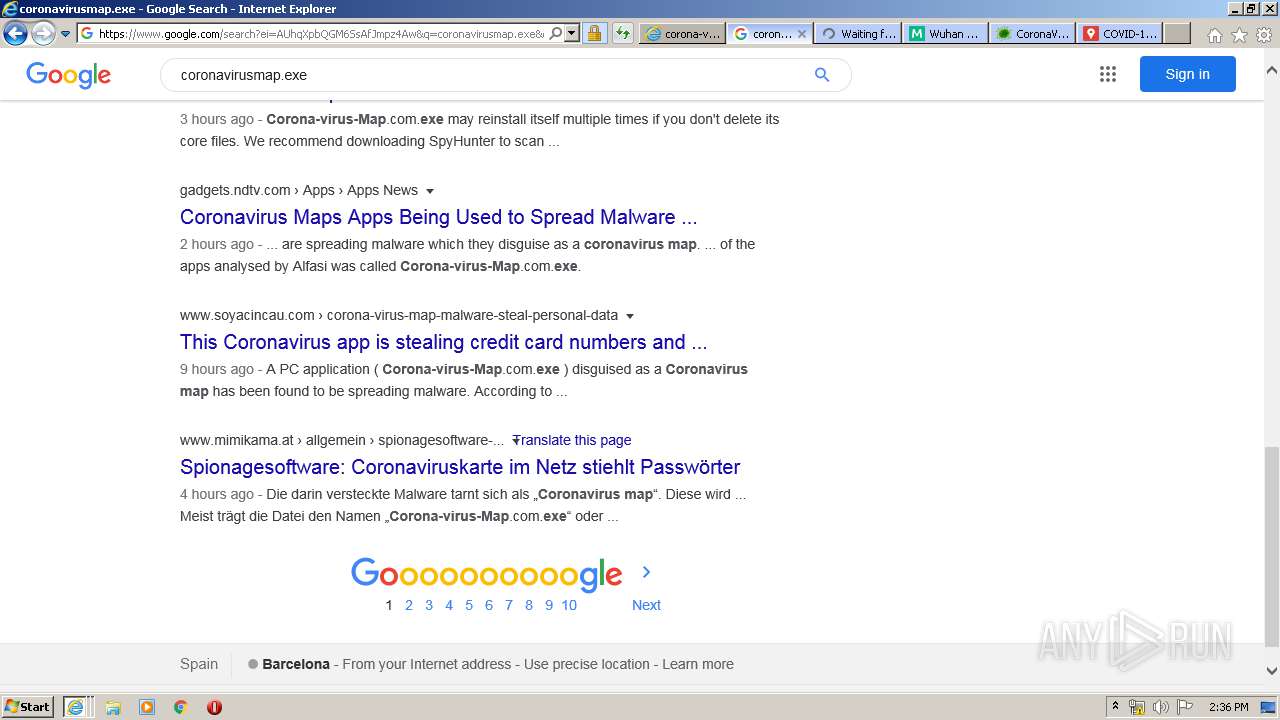The width and height of the screenshot is (1280, 720).
Task: Expand the gadgets.ndtv.com result options arrow
Action: pyautogui.click(x=430, y=191)
